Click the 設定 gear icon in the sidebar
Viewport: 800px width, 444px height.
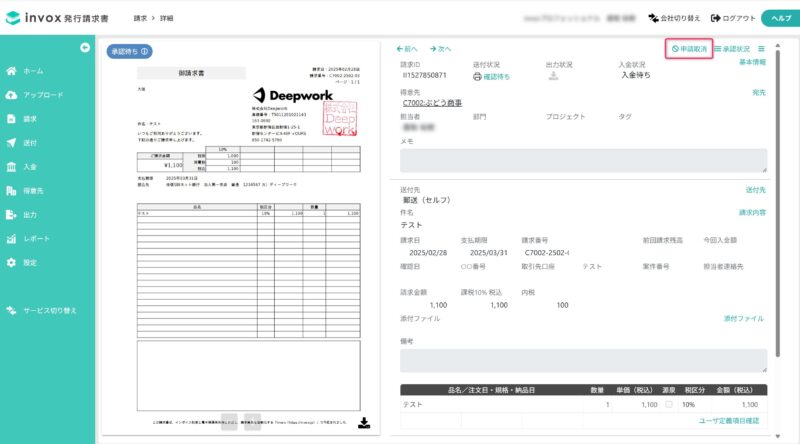click(11, 263)
